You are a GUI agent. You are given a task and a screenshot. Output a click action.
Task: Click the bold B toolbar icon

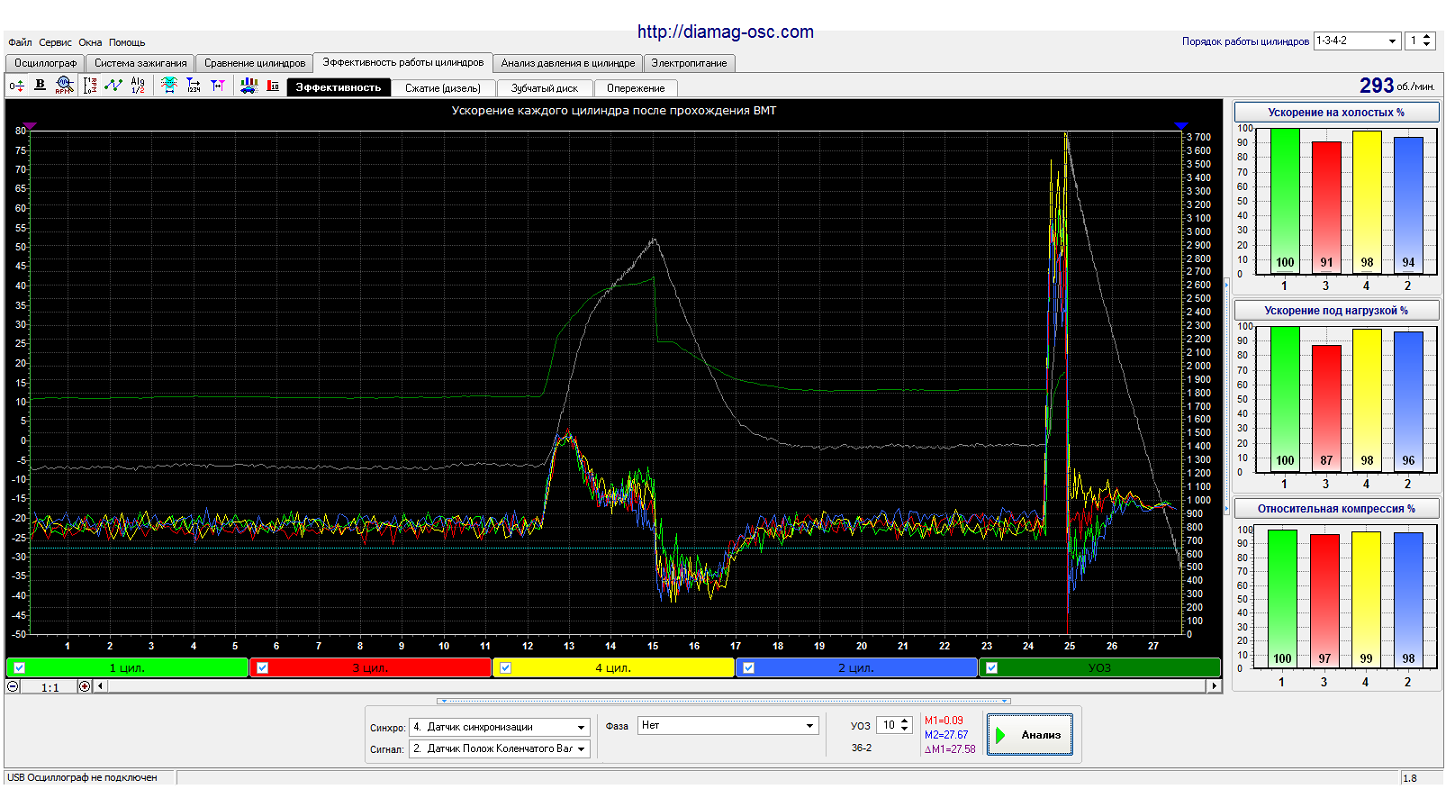(x=40, y=85)
